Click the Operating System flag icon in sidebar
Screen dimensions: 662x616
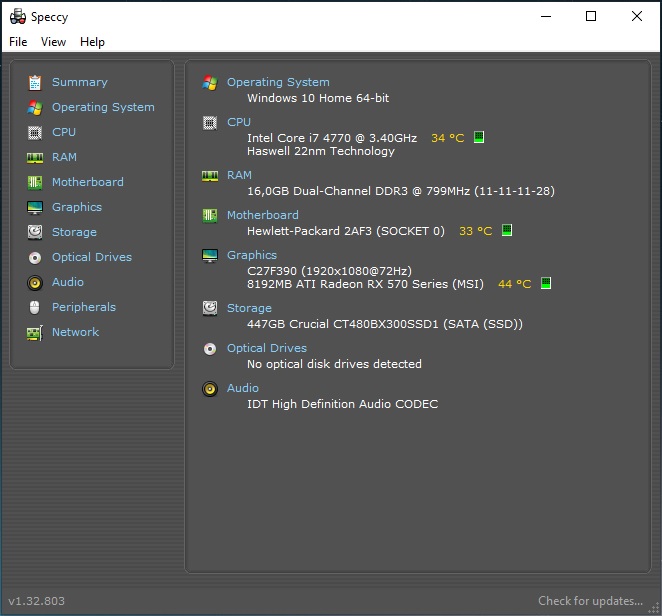(x=35, y=108)
